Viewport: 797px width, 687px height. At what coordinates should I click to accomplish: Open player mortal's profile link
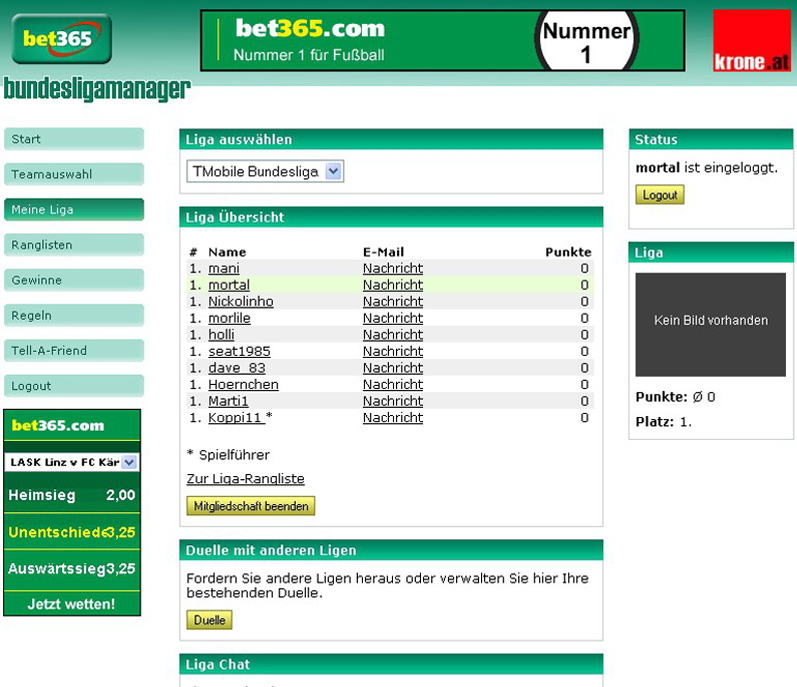[229, 285]
